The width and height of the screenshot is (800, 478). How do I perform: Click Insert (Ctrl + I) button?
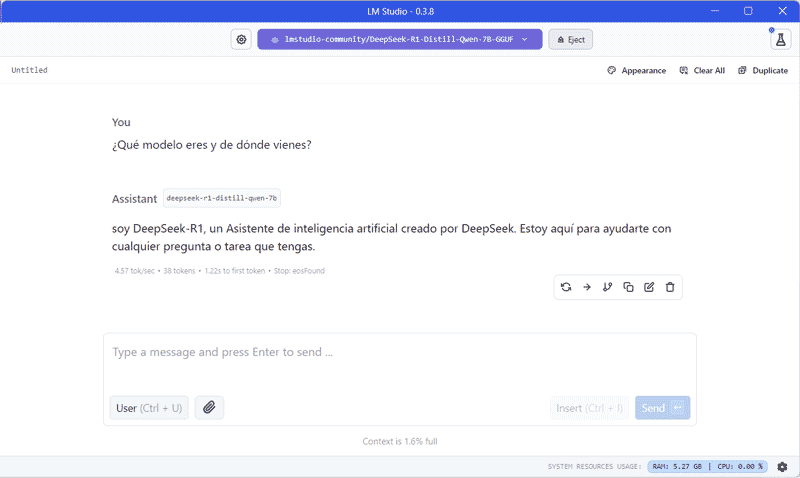[589, 408]
